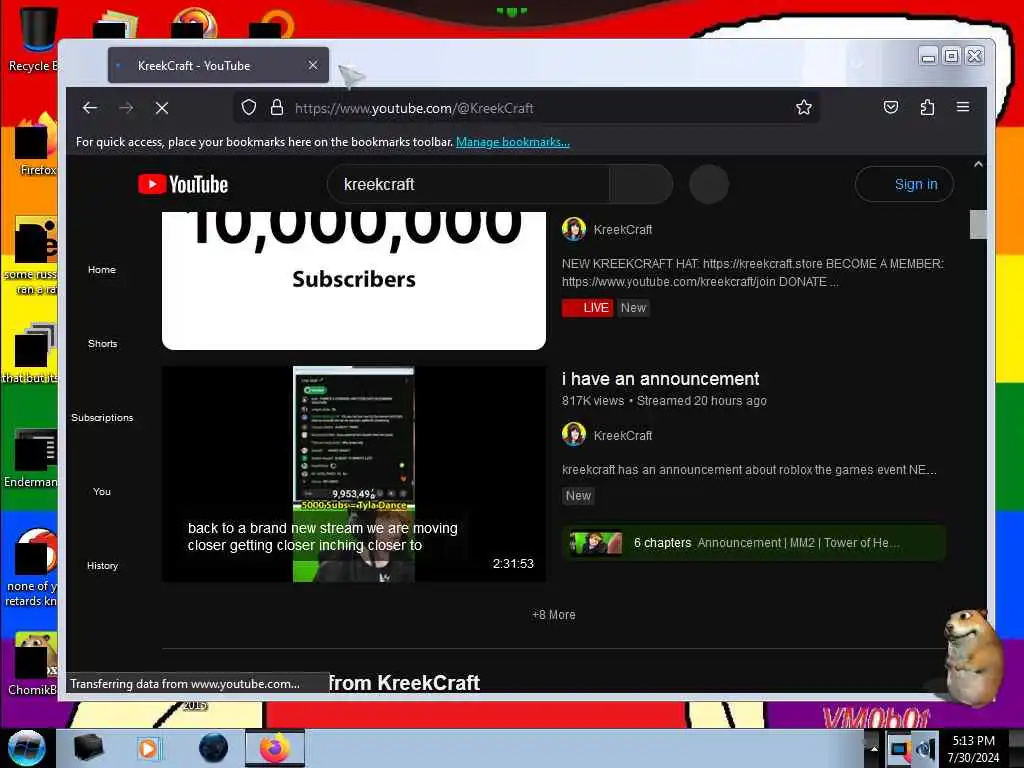Click KreekCraft avatar under announcement video
Viewport: 1024px width, 768px height.
574,434
